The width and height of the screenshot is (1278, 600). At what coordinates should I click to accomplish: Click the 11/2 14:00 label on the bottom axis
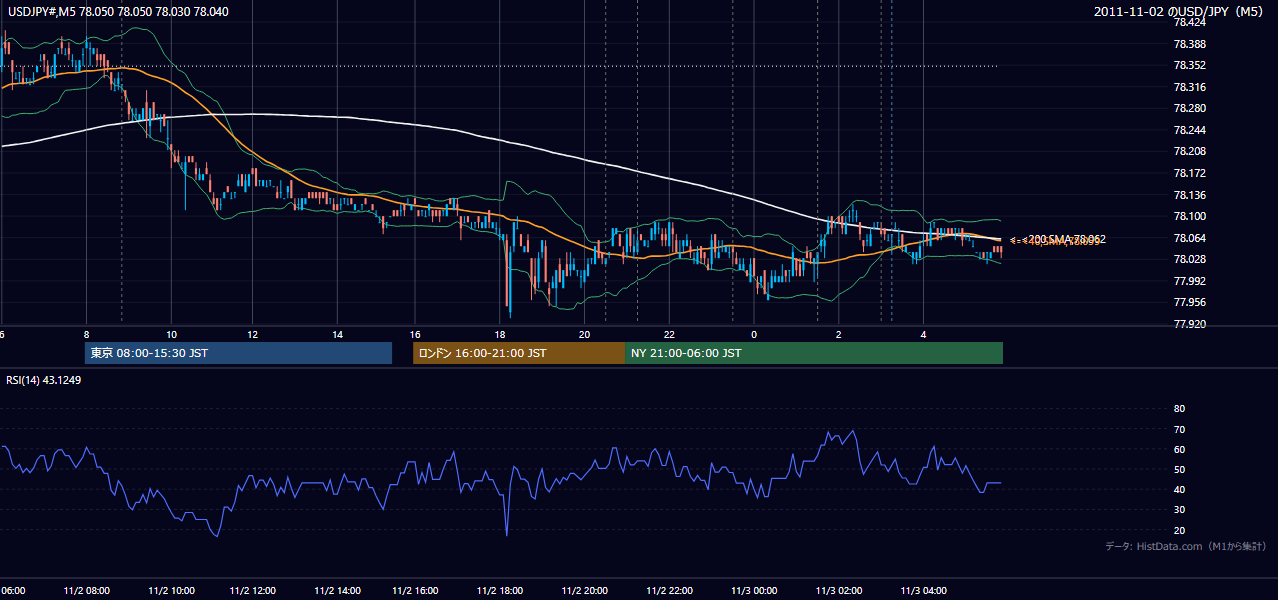pyautogui.click(x=337, y=591)
